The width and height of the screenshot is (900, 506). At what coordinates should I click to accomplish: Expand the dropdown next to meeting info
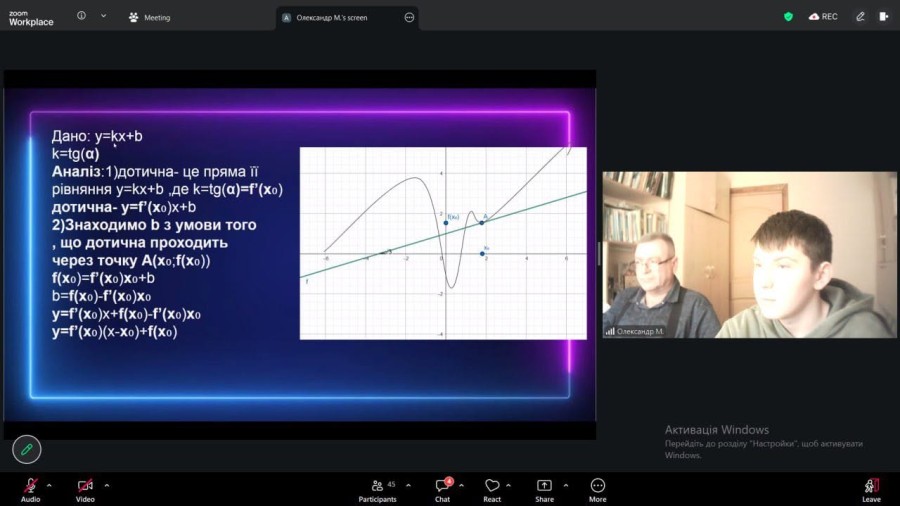(x=103, y=16)
